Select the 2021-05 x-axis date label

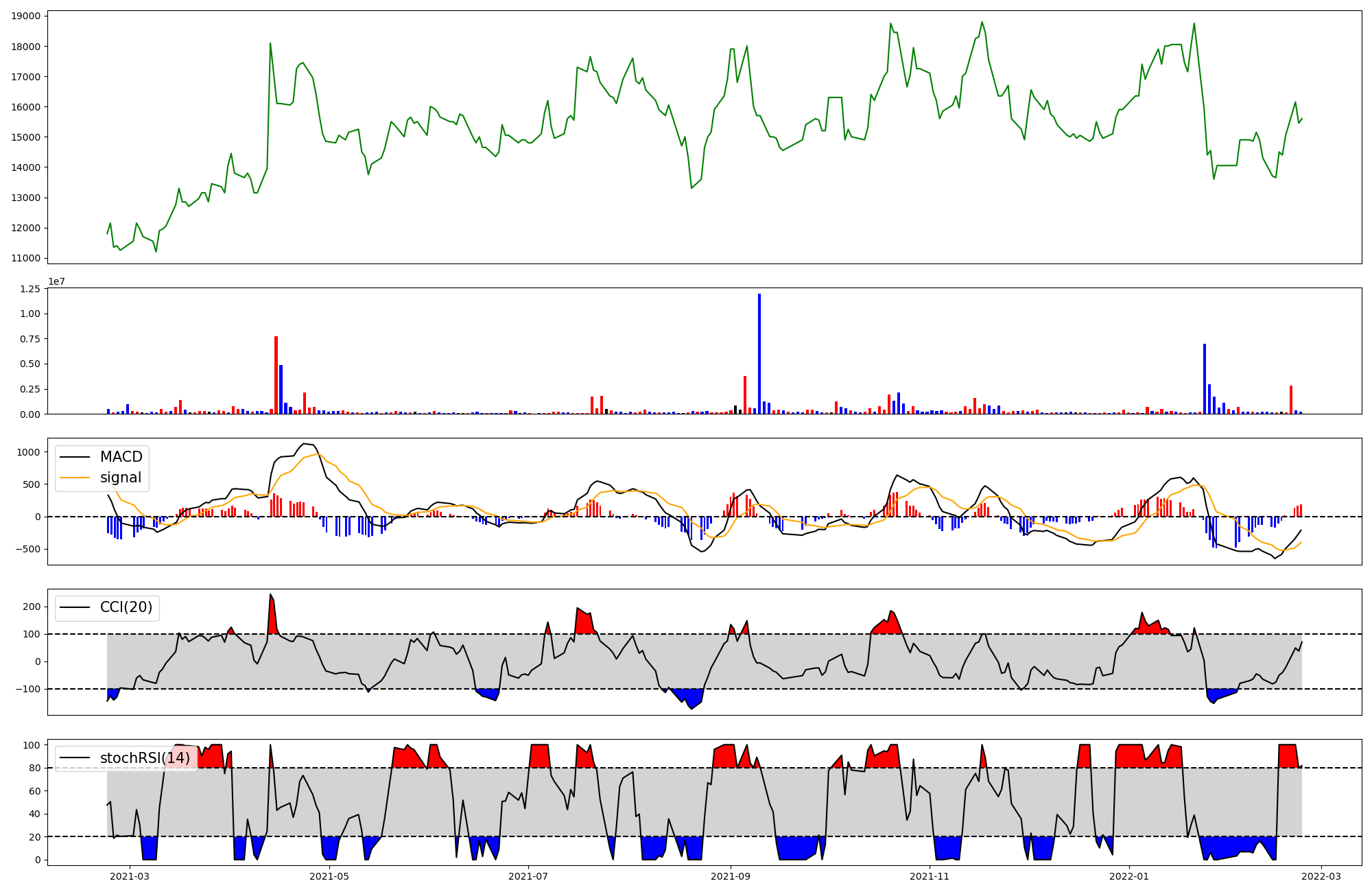point(330,876)
